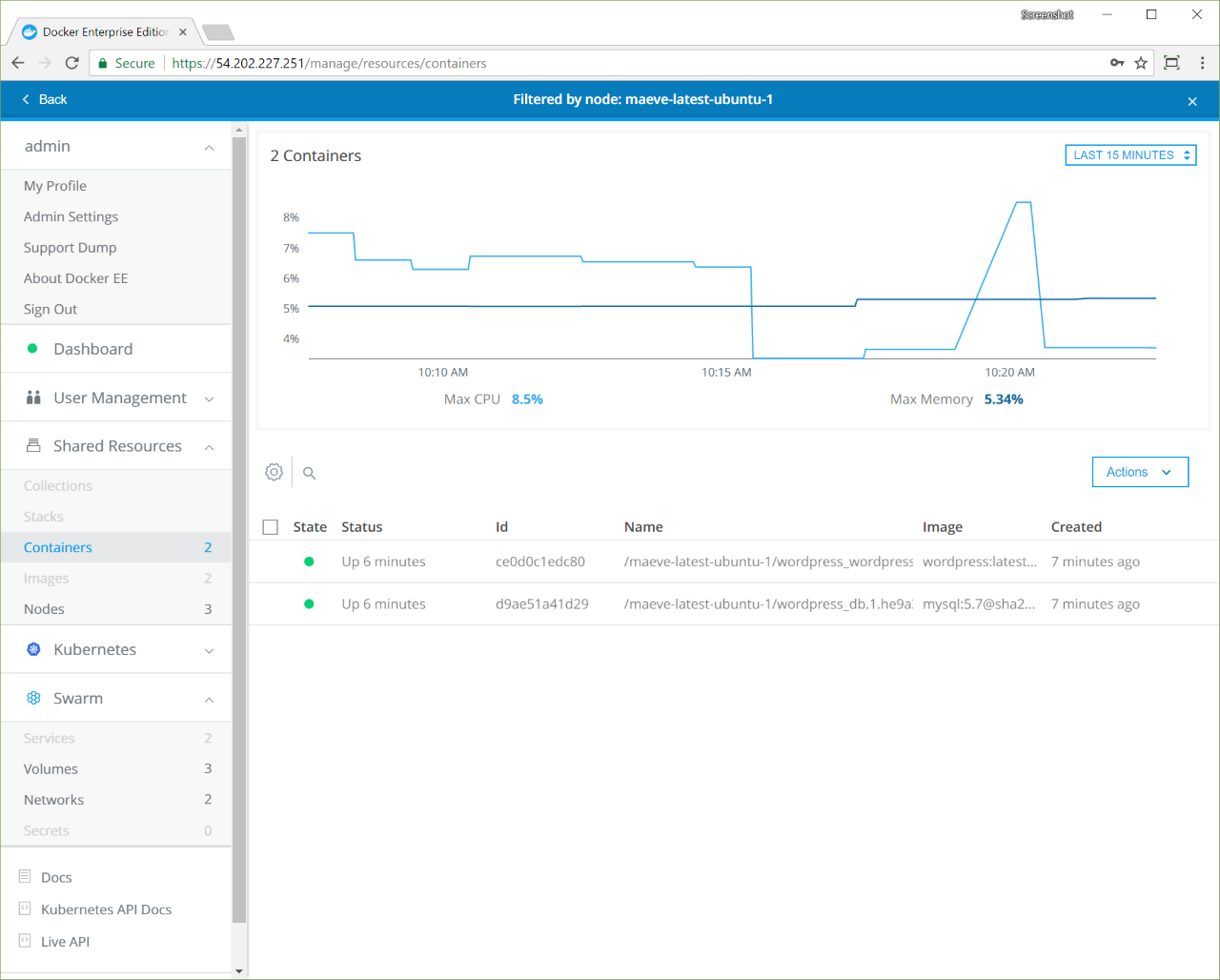Open the Last 15 Minutes time range dropdown
The width and height of the screenshot is (1220, 980).
1130,155
